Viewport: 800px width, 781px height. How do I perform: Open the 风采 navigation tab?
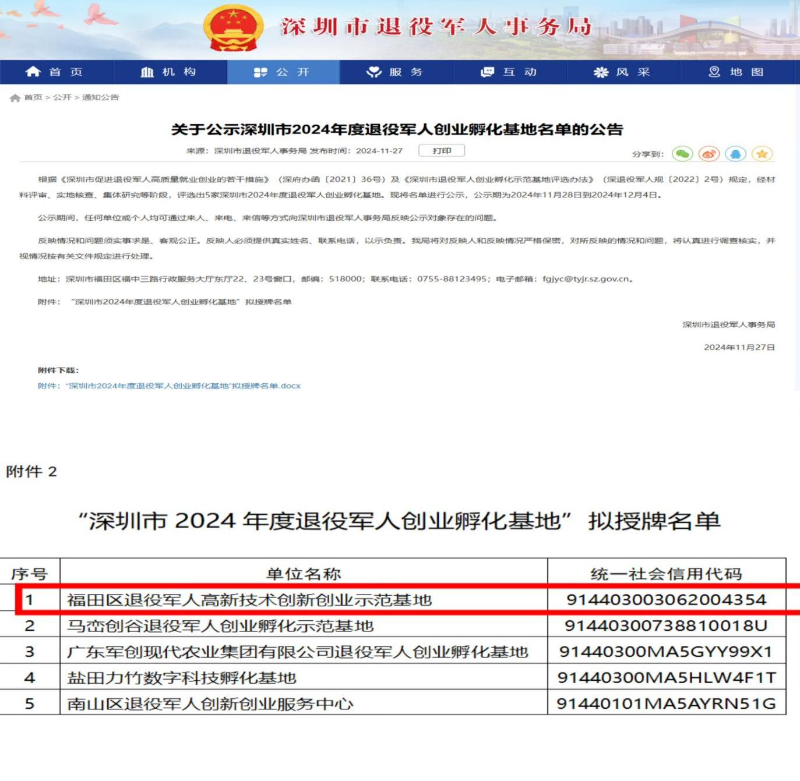(x=622, y=72)
